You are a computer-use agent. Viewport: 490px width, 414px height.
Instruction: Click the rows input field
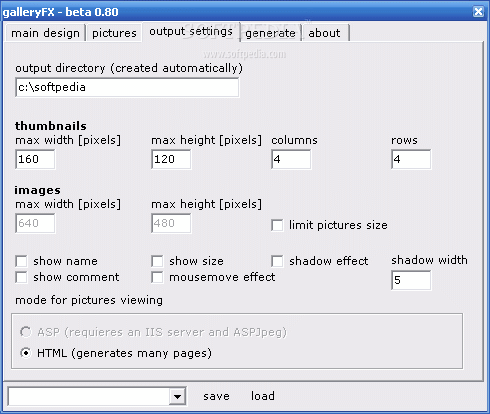[411, 159]
